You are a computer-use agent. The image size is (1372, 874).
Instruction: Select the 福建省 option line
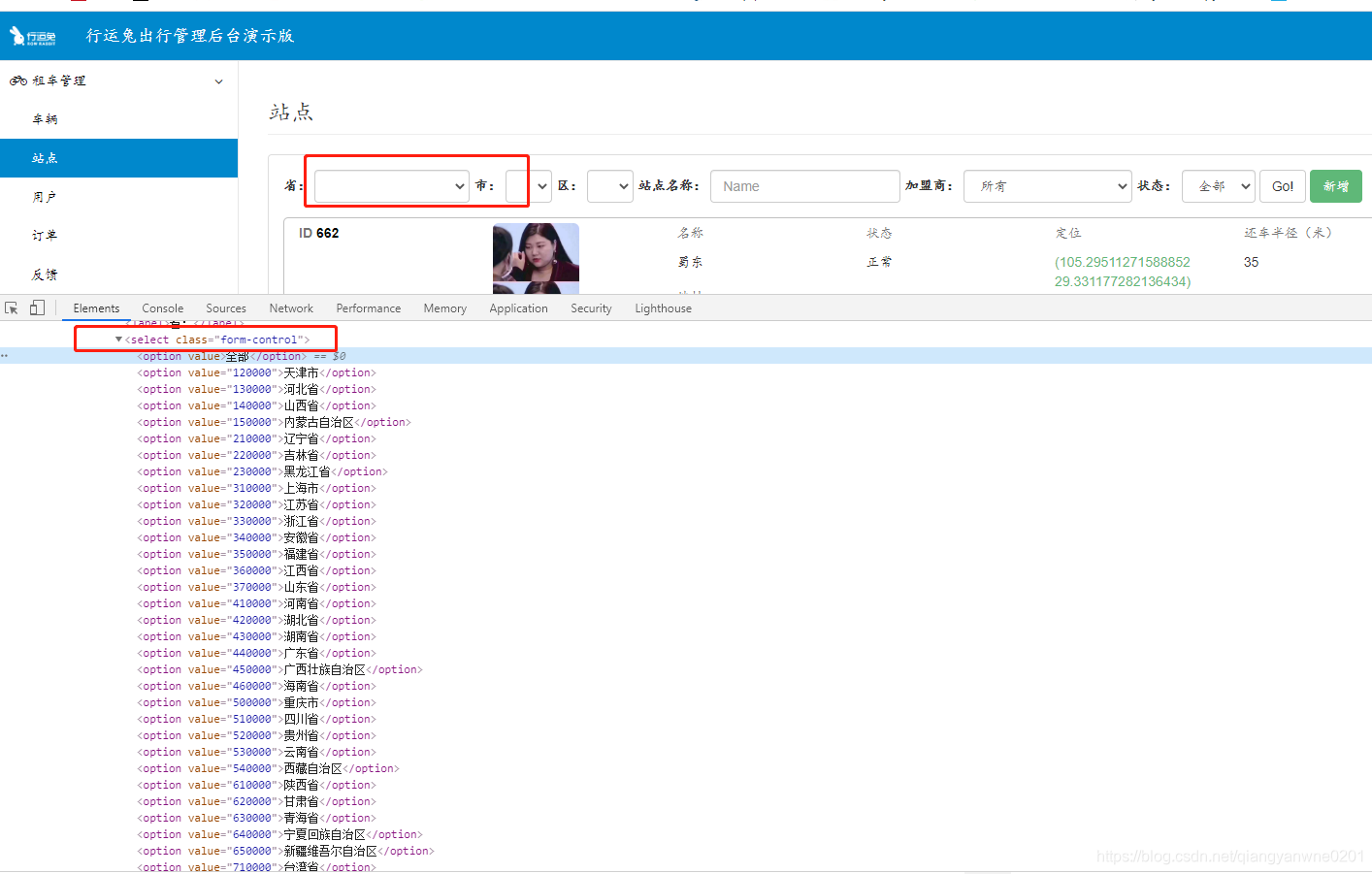(x=256, y=554)
